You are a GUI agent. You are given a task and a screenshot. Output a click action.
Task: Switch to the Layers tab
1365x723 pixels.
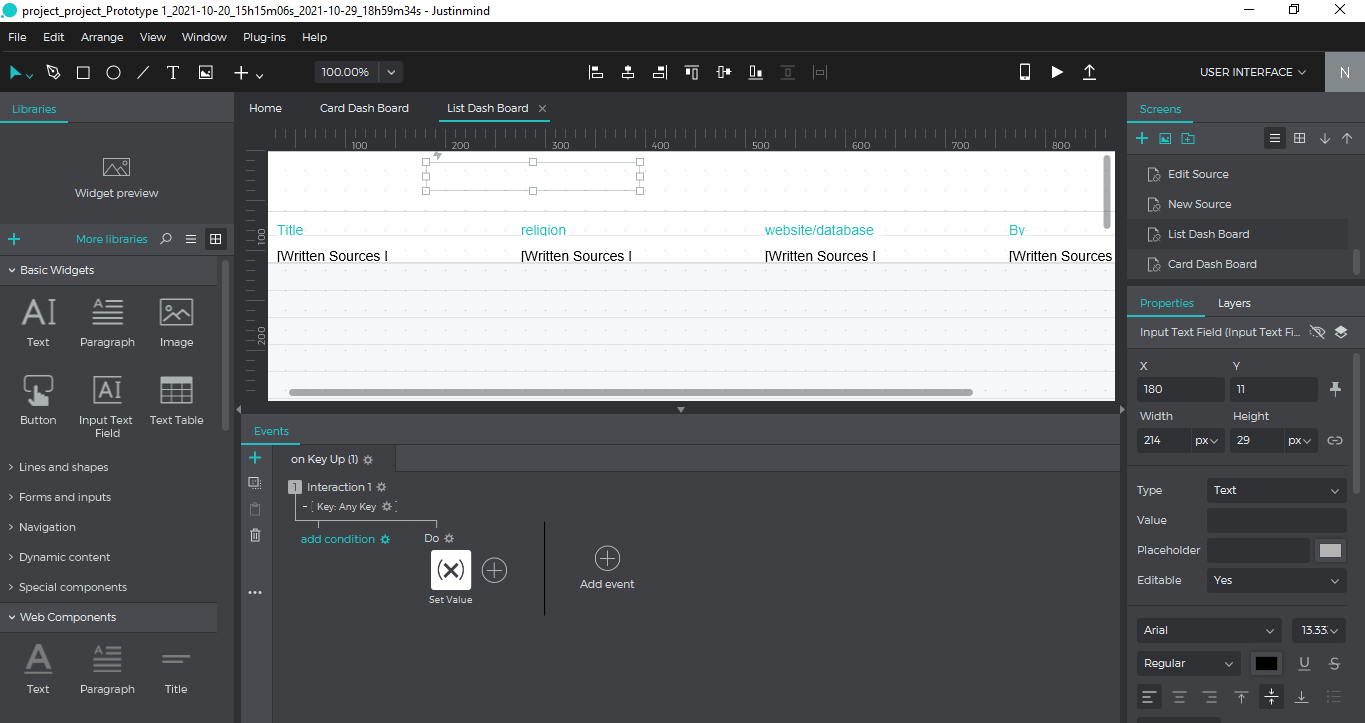tap(1234, 303)
